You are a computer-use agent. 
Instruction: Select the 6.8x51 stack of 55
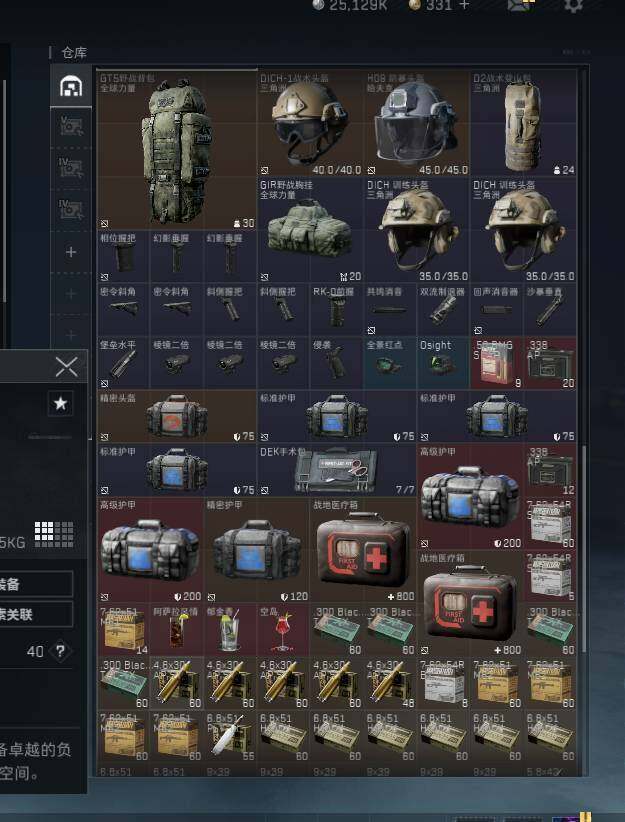230,736
